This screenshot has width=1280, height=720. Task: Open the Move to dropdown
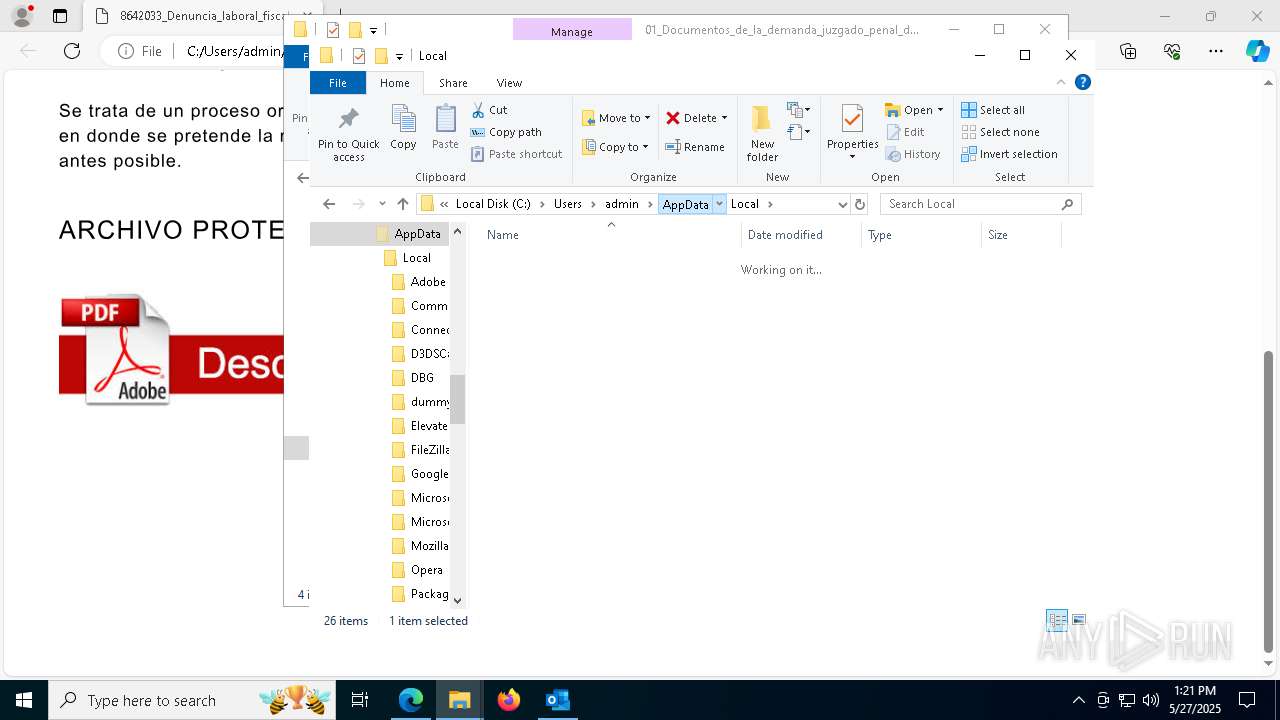coord(616,118)
